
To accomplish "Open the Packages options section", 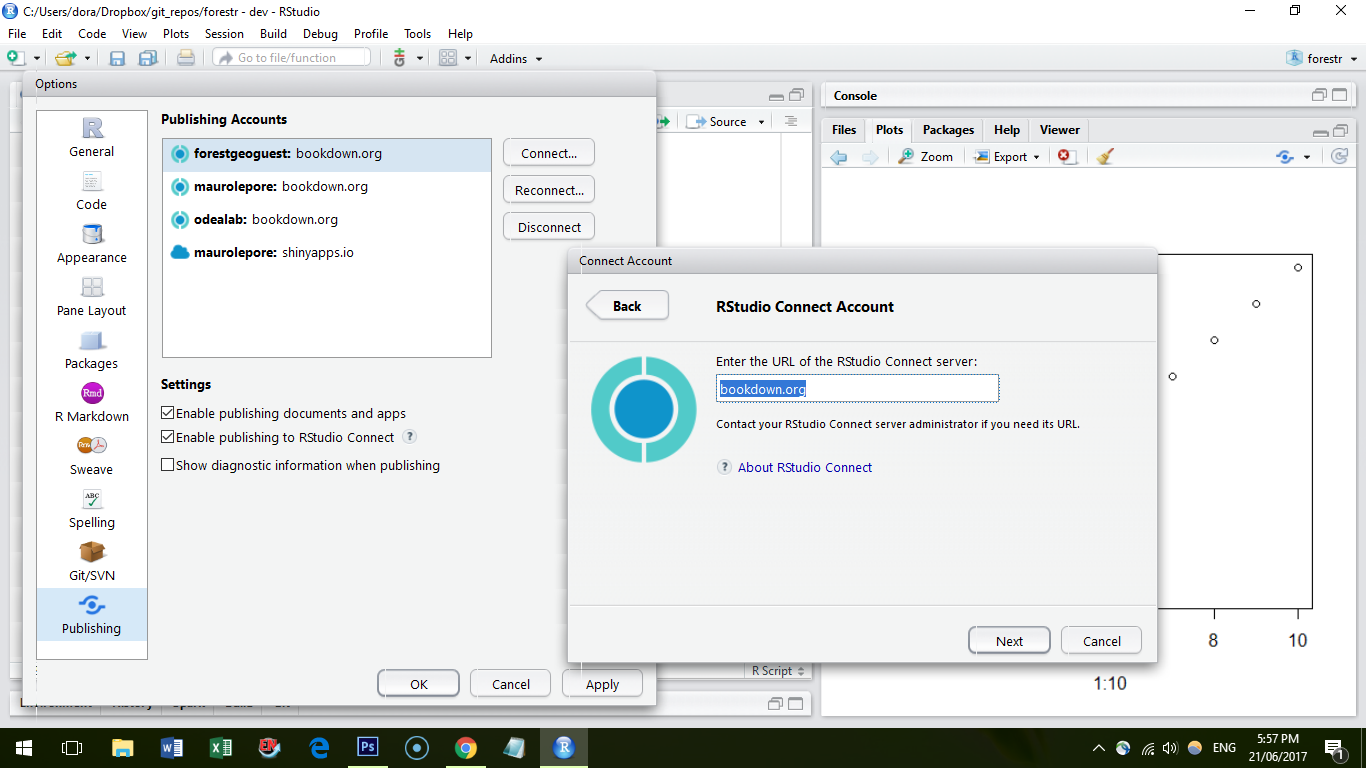I will pos(92,350).
